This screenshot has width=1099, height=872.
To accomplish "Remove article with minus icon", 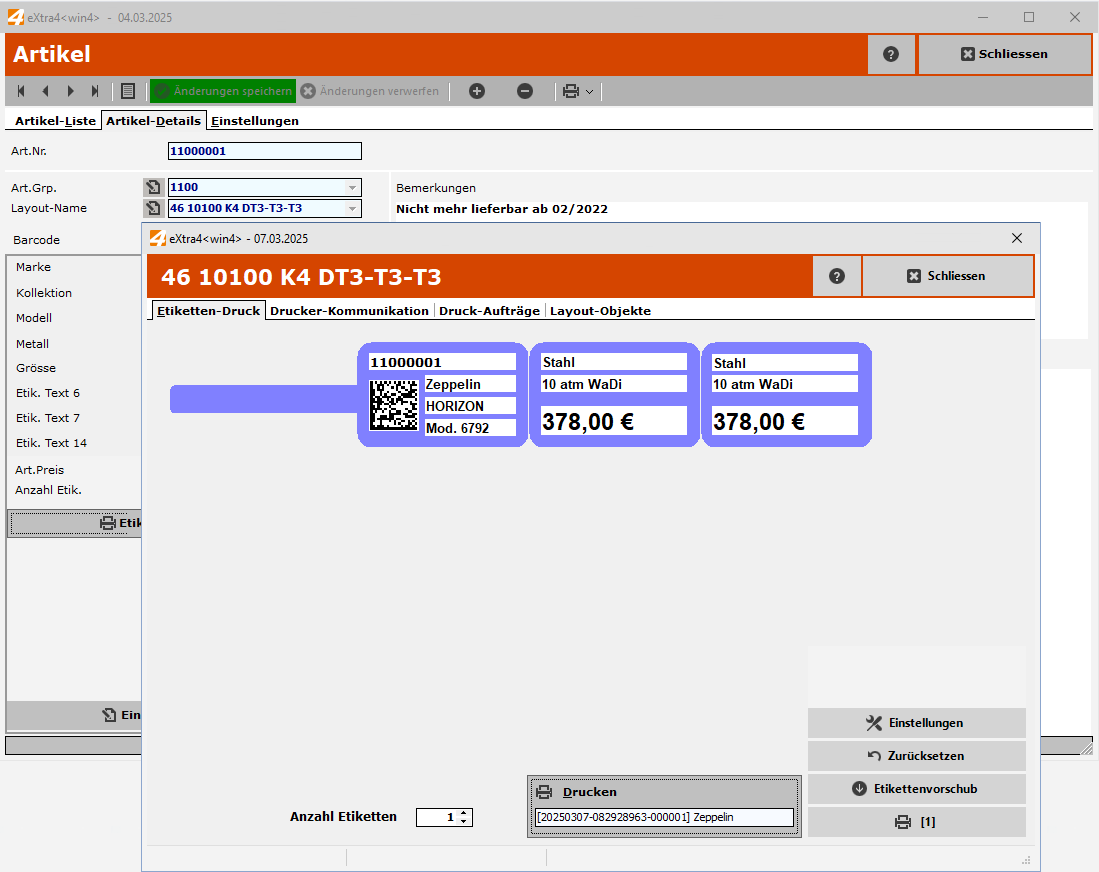I will pyautogui.click(x=525, y=91).
